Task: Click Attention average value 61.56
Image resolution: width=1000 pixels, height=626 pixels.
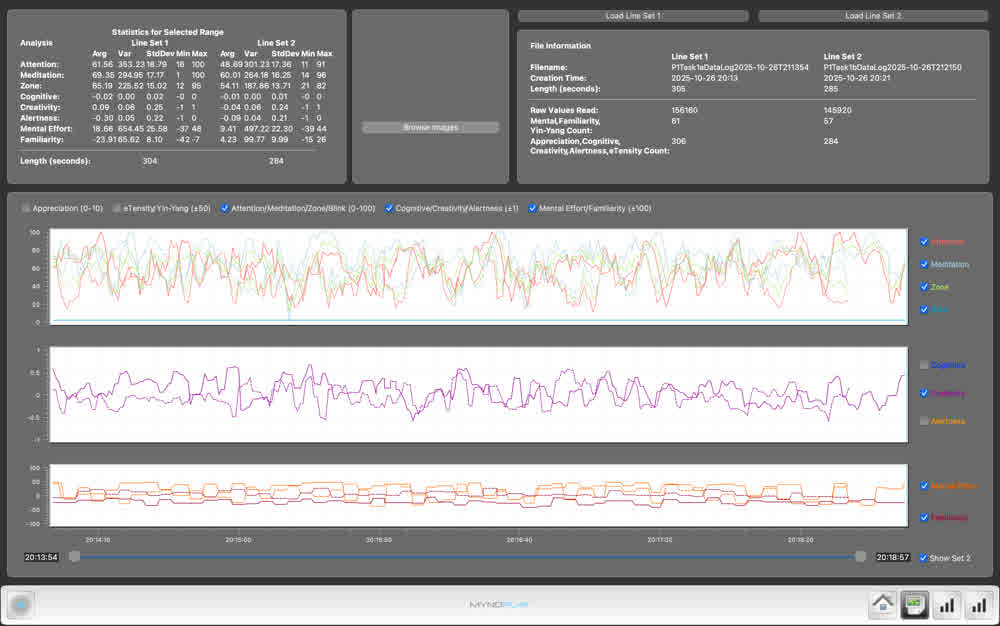Action: coord(103,64)
